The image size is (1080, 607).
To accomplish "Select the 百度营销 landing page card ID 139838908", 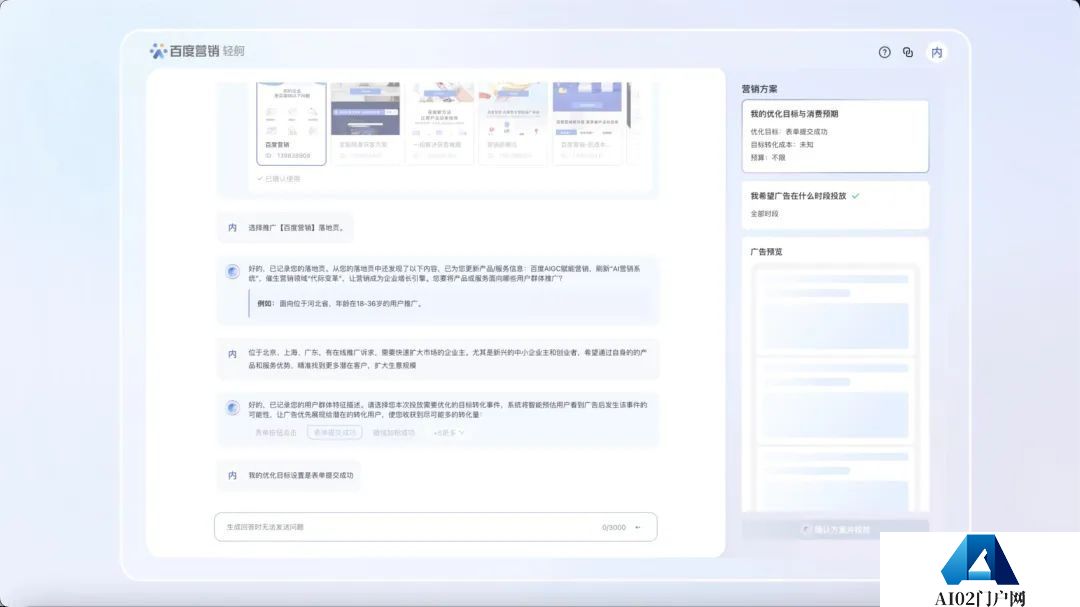I will pyautogui.click(x=291, y=123).
